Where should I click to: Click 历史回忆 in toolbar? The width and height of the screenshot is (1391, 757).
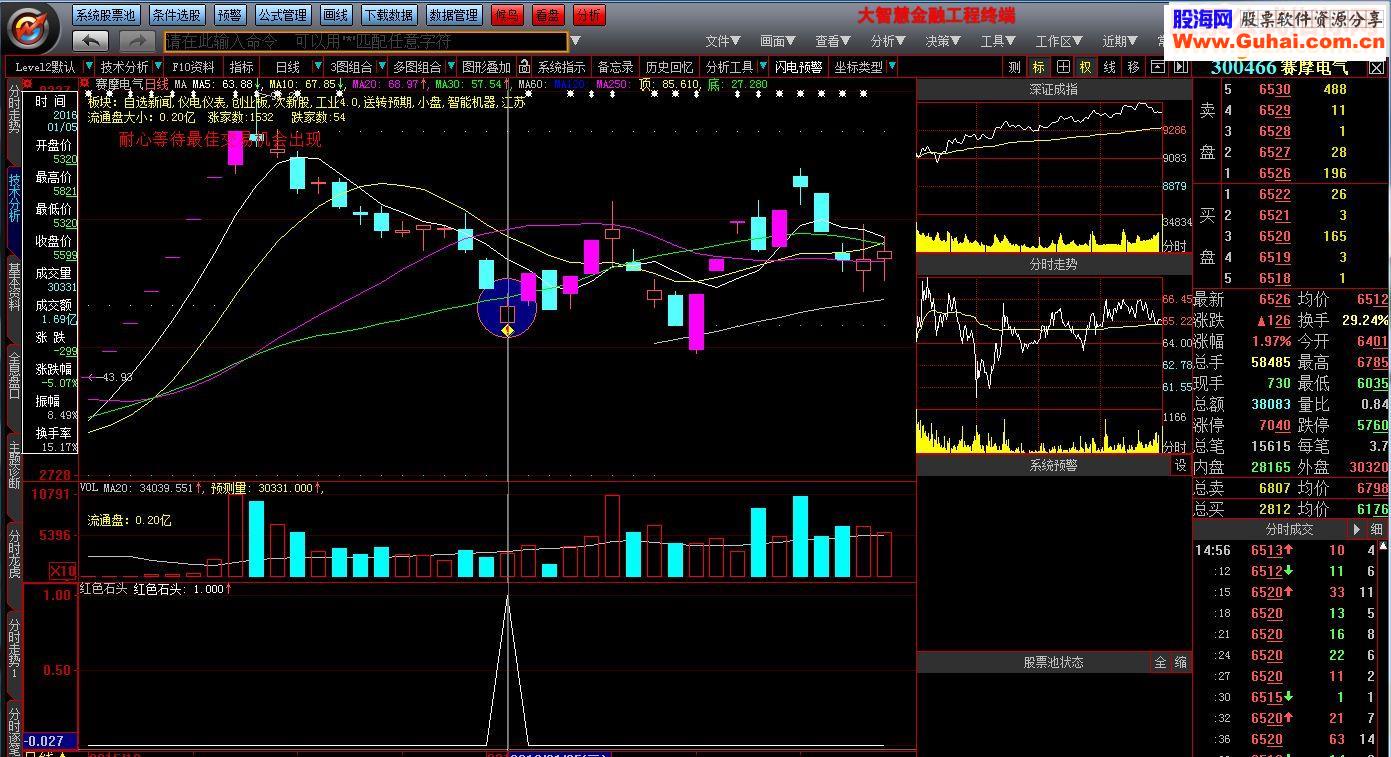pyautogui.click(x=669, y=67)
